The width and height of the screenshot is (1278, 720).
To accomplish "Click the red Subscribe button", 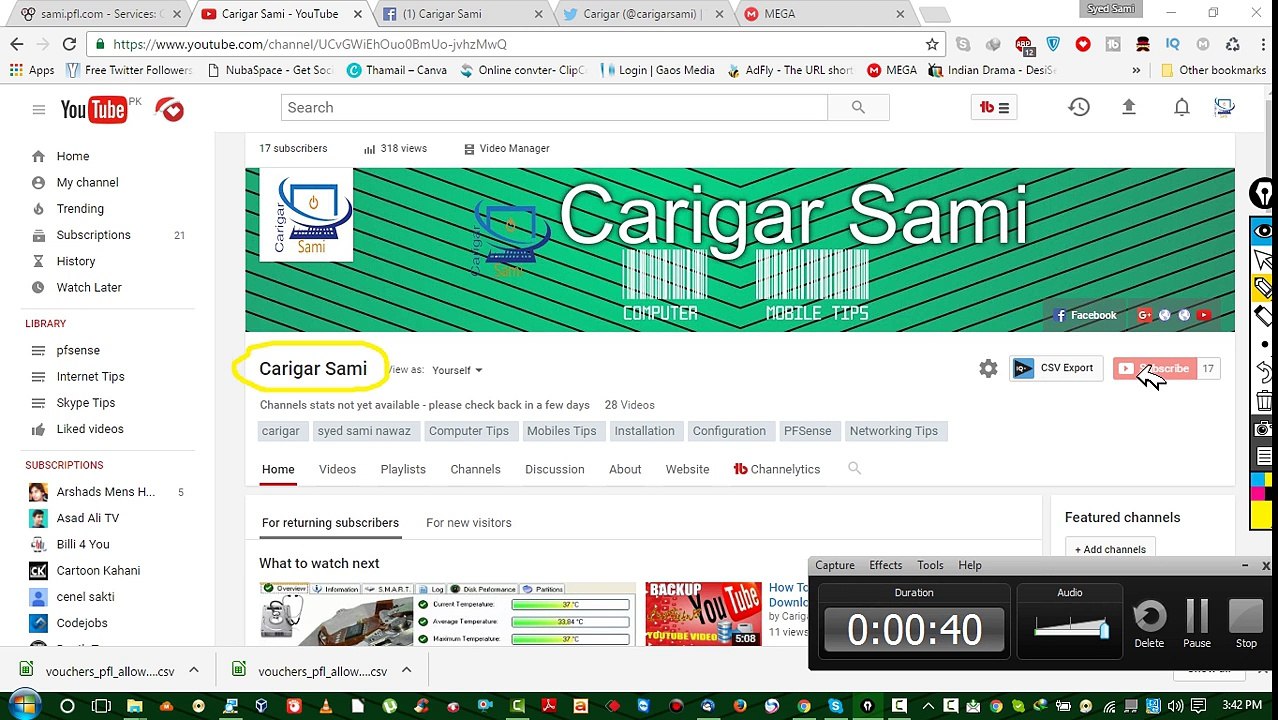I will tap(1155, 369).
